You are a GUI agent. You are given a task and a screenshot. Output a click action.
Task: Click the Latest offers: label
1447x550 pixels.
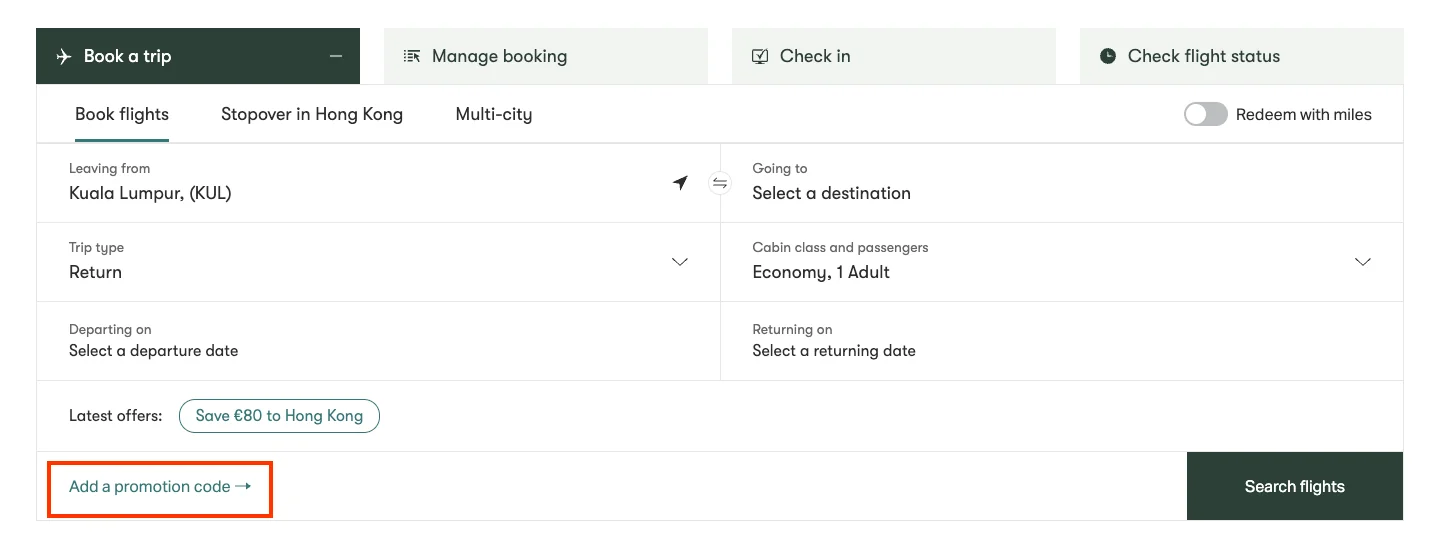(116, 416)
